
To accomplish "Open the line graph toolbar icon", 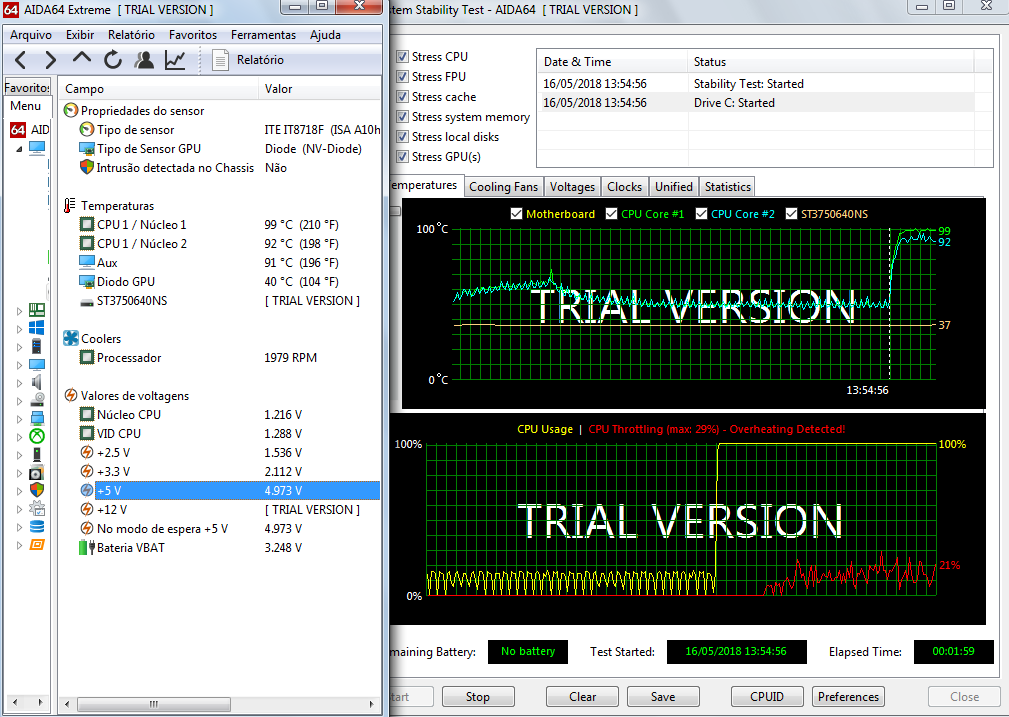I will tap(175, 60).
